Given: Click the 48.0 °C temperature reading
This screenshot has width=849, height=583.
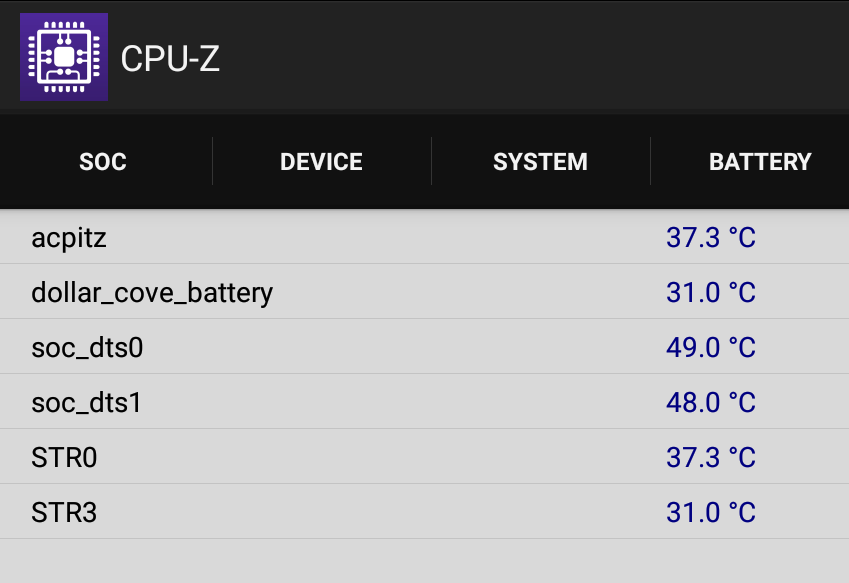Looking at the screenshot, I should click(710, 402).
